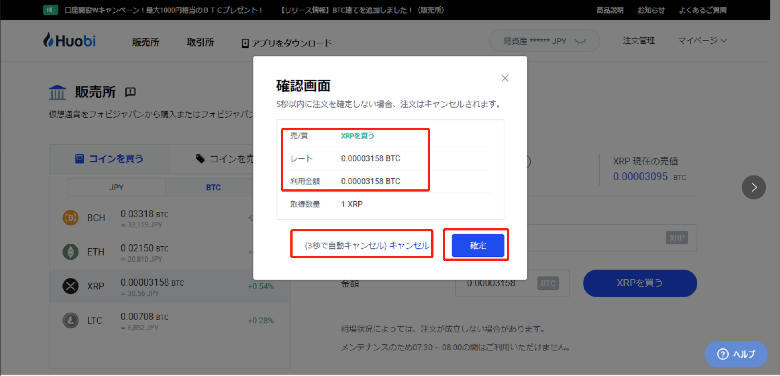Select the BCH coin icon
The height and width of the screenshot is (376, 780).
[x=71, y=218]
